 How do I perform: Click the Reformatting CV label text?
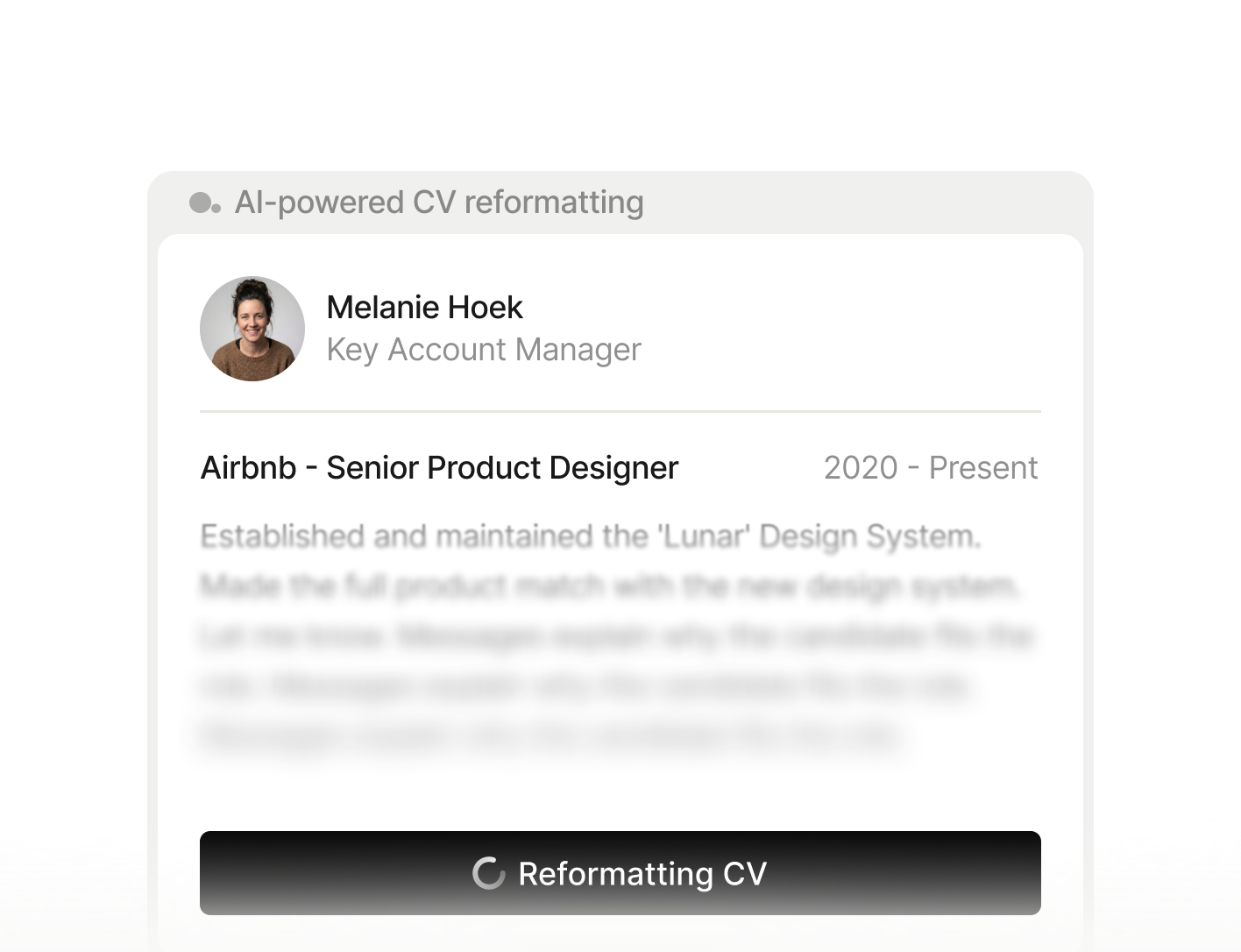(x=642, y=873)
